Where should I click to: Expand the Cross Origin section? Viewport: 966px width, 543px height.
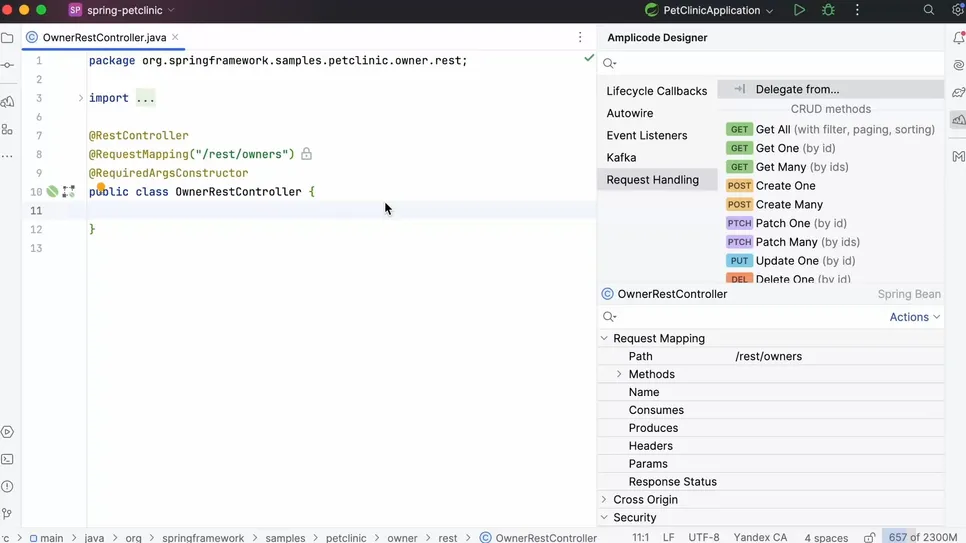click(x=604, y=499)
